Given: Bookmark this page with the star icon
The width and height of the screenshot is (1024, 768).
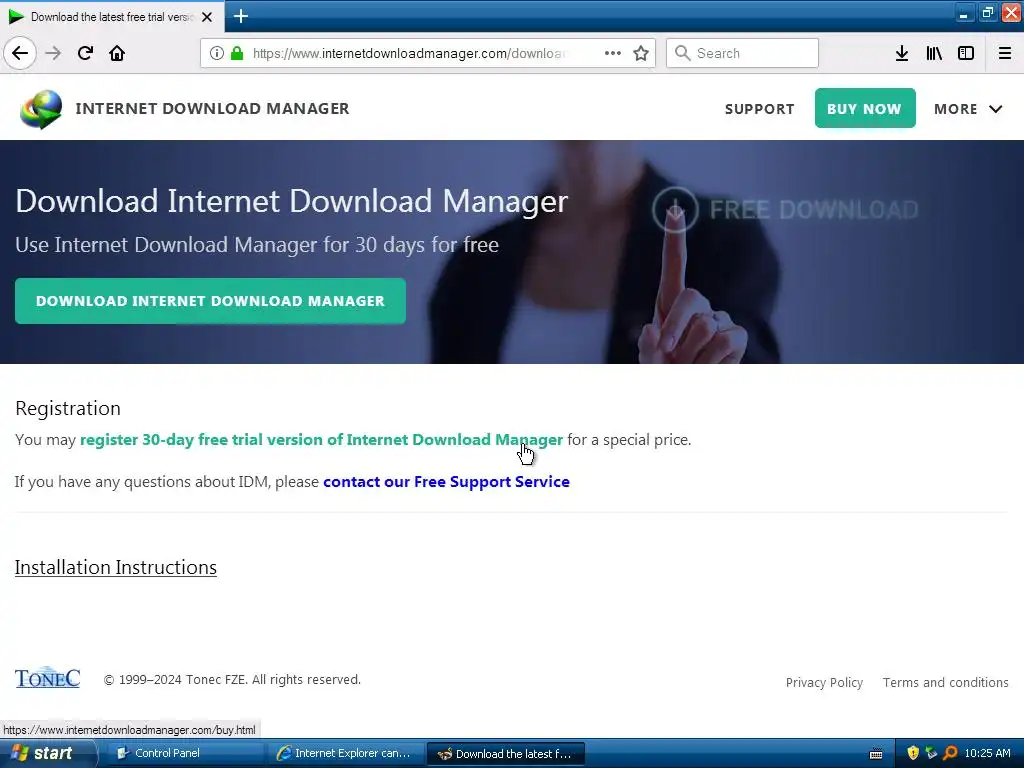Looking at the screenshot, I should [641, 53].
